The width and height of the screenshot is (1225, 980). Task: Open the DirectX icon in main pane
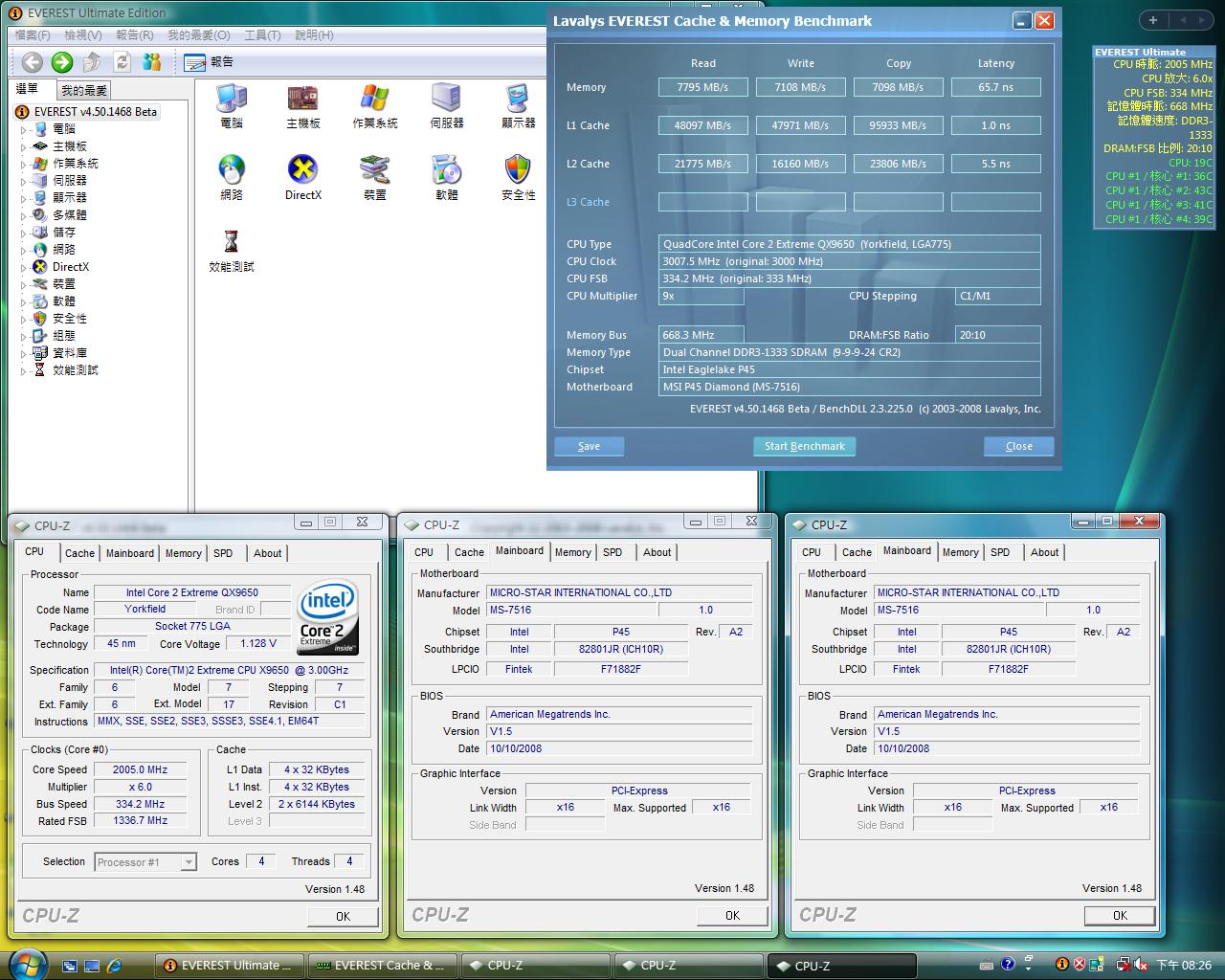click(x=303, y=178)
